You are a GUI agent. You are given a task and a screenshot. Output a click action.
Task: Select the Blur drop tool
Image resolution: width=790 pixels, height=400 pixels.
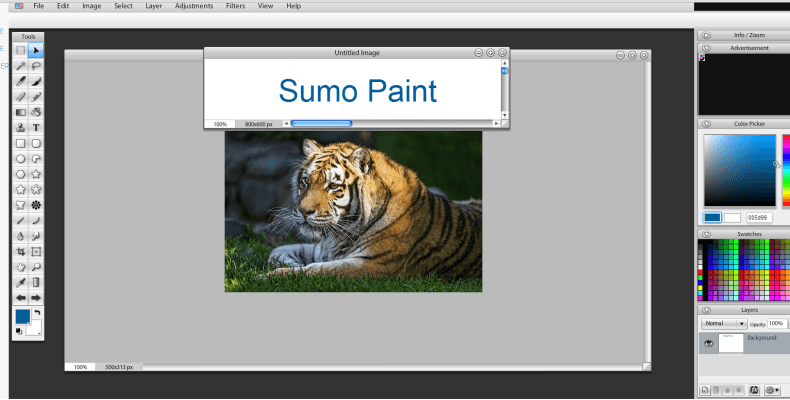[21, 236]
